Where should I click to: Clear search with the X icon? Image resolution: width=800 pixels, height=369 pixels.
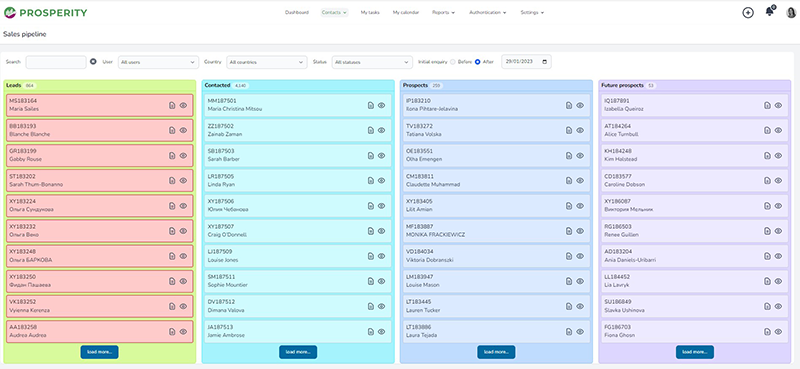[93, 62]
